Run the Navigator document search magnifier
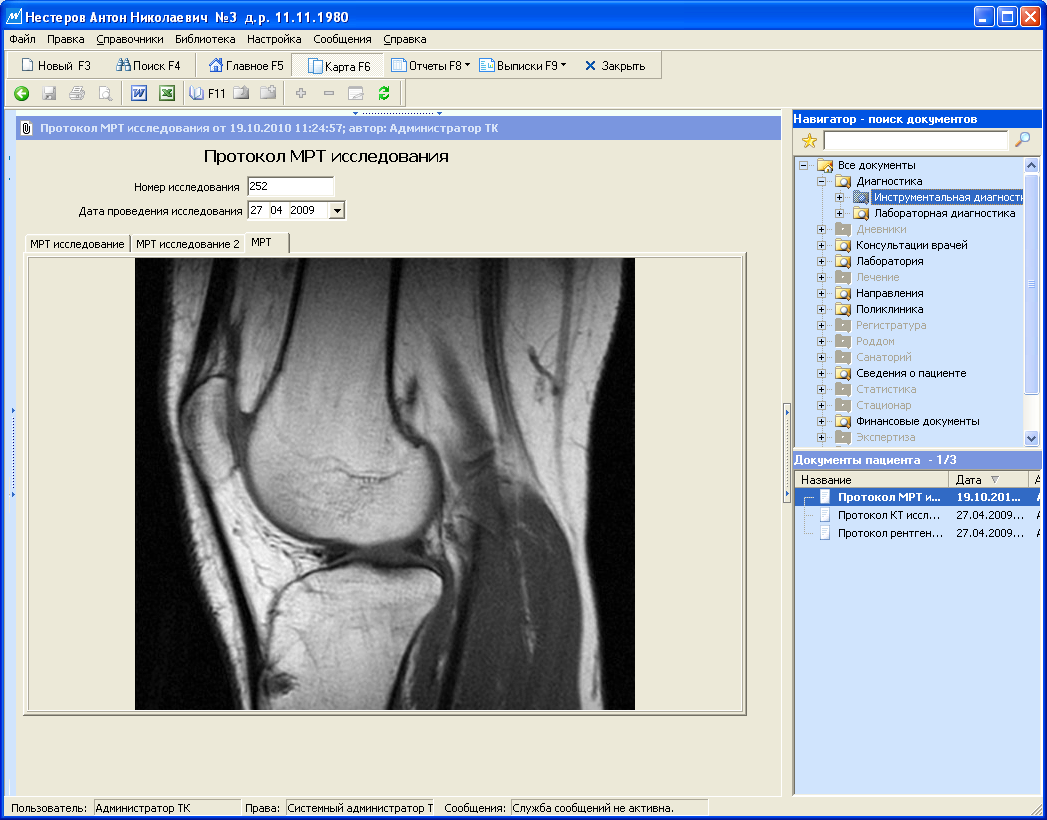 point(1021,140)
